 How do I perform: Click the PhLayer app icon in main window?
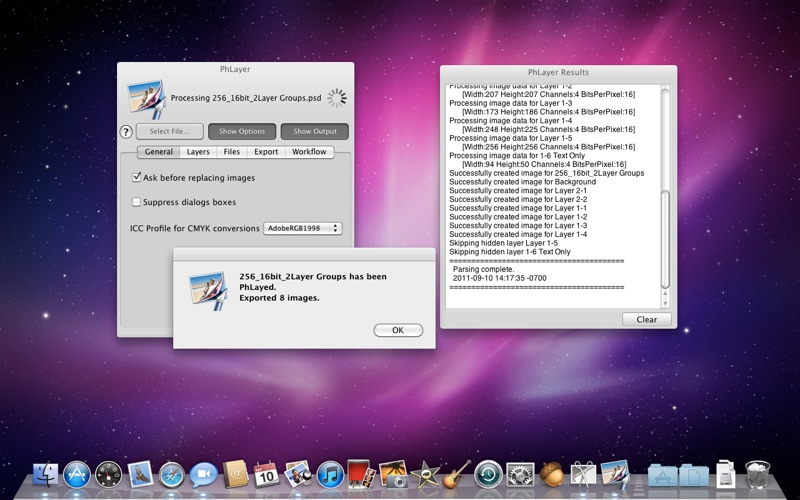147,98
